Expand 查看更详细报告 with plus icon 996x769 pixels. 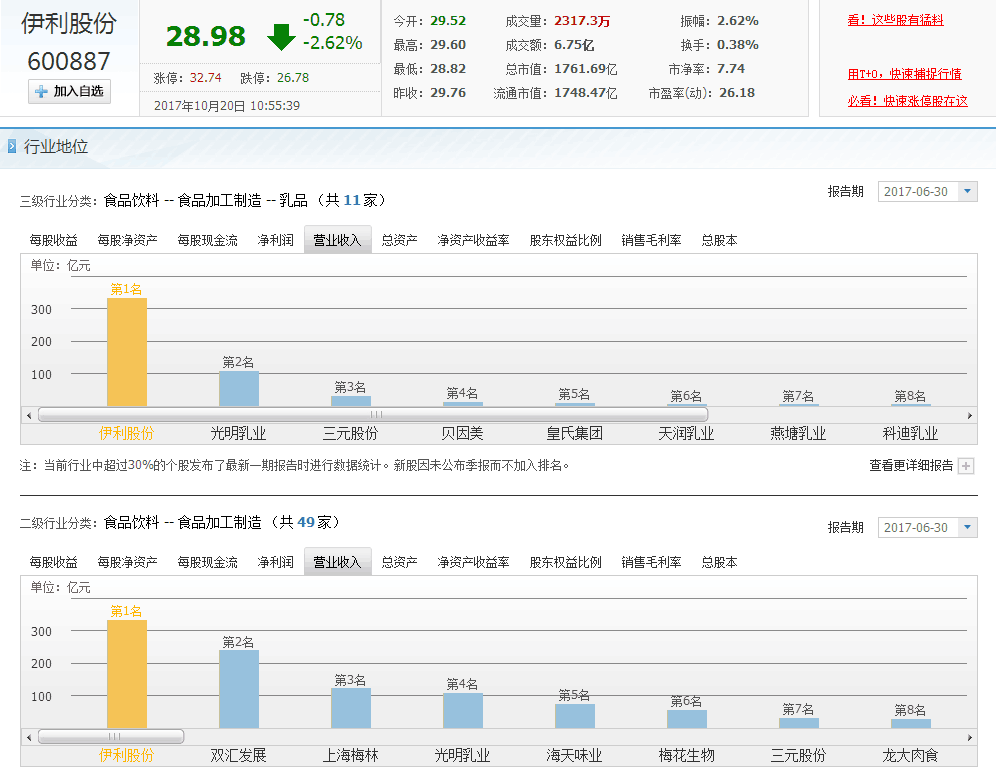966,466
